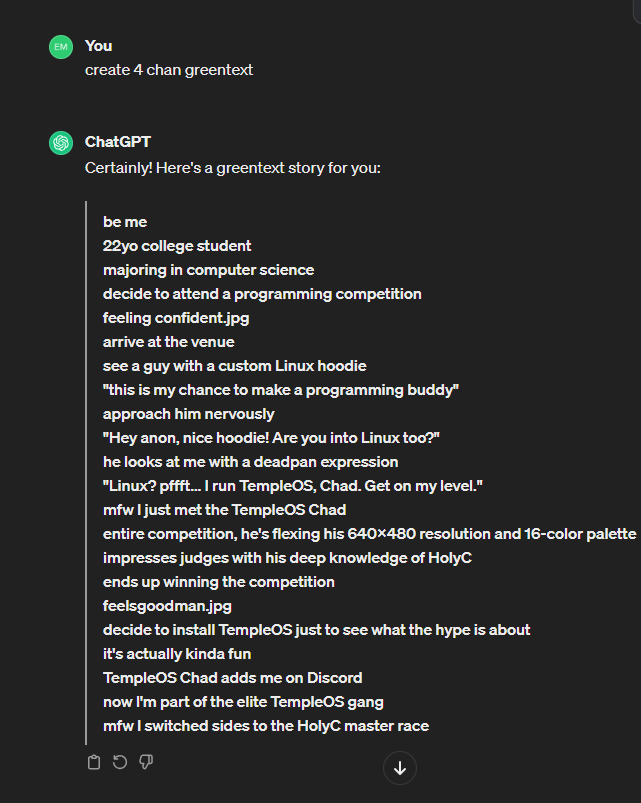Select the "ChatGPT" sender name

[118, 141]
